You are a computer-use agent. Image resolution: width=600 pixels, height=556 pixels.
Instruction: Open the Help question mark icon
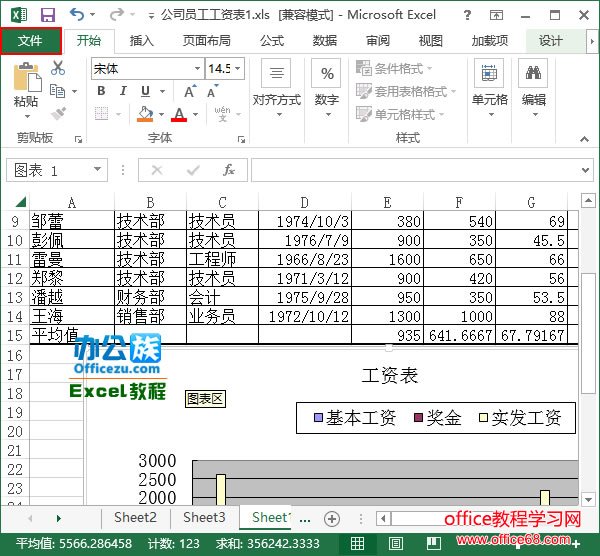point(467,15)
